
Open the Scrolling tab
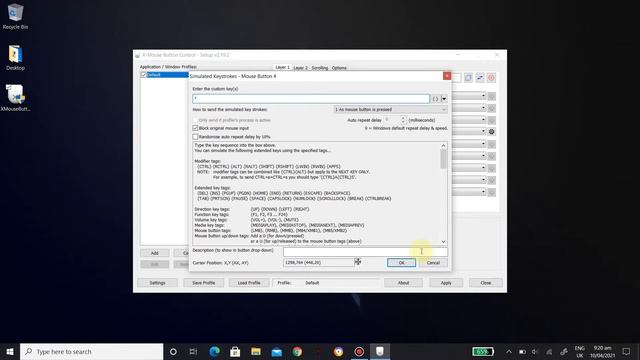pos(320,68)
